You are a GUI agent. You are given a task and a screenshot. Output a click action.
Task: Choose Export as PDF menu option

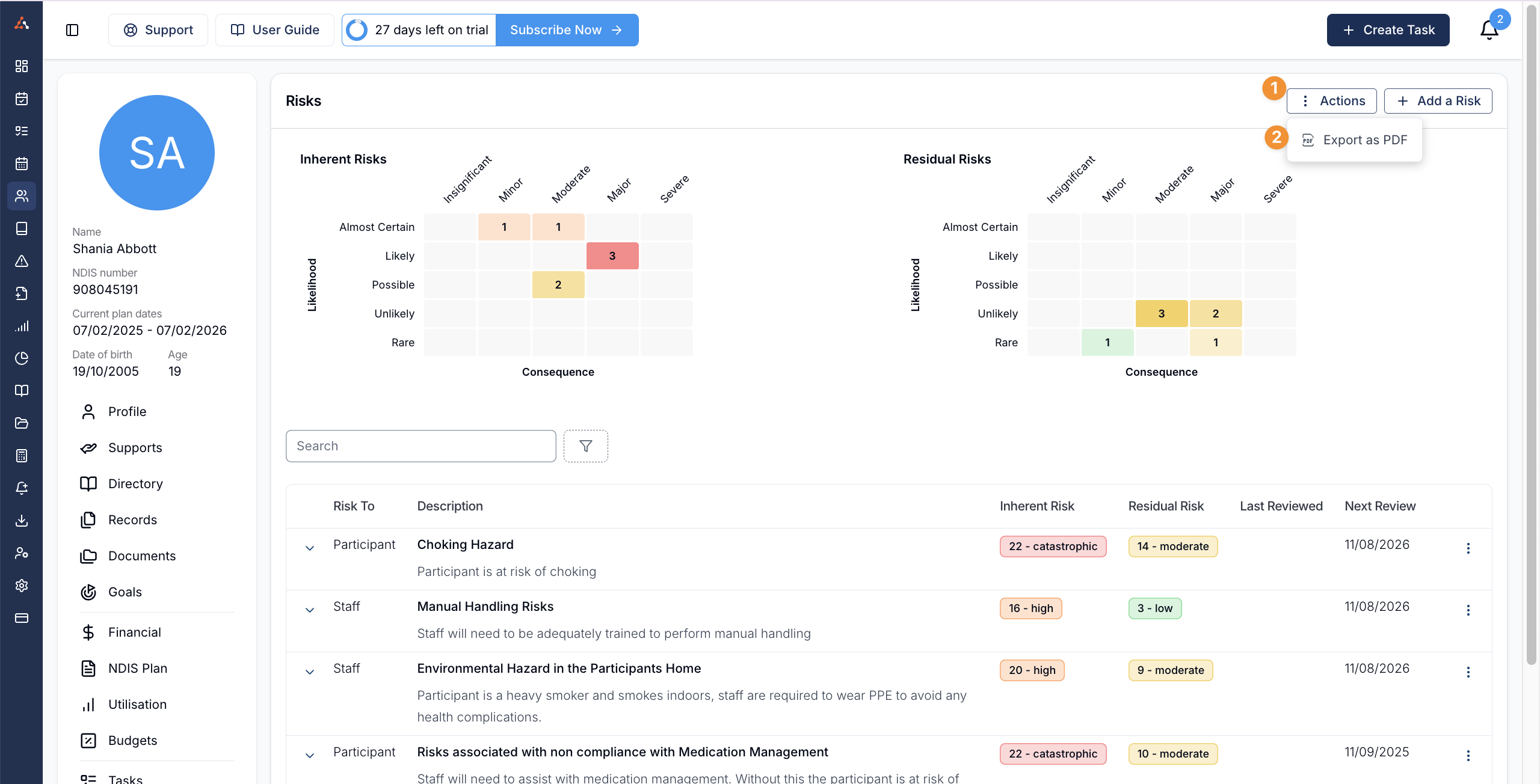(x=1355, y=140)
